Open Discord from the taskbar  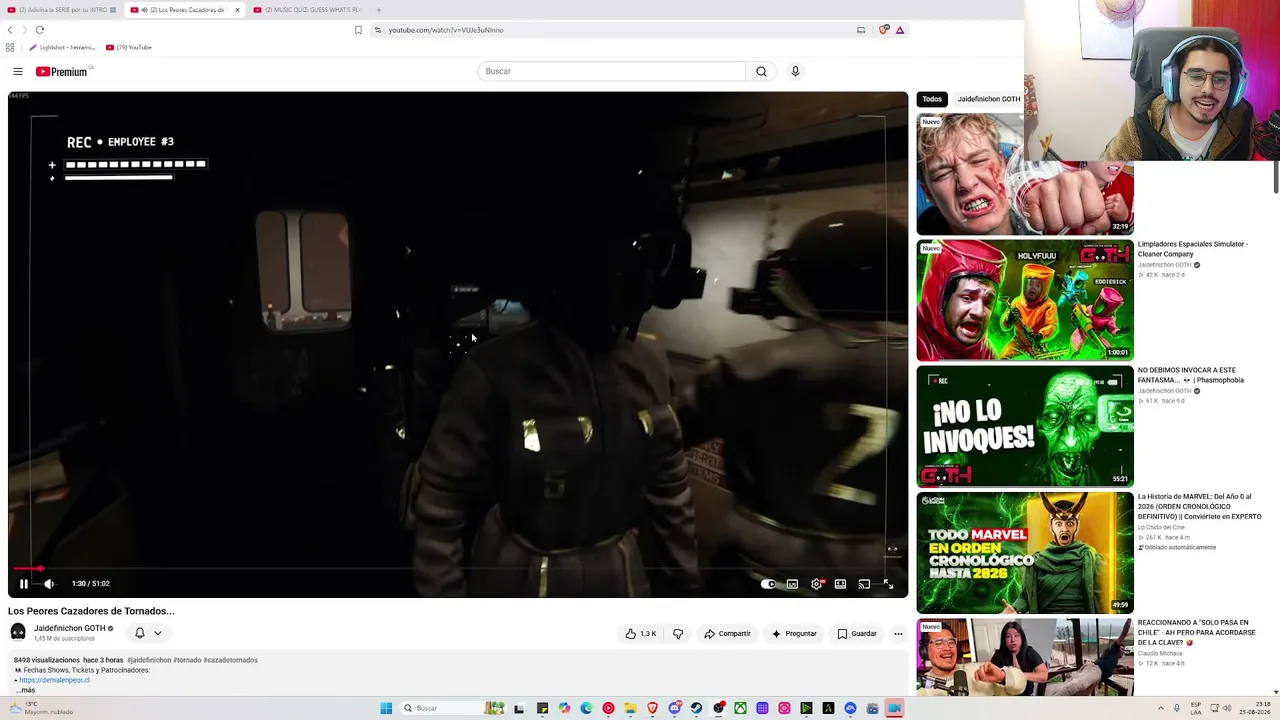point(674,709)
